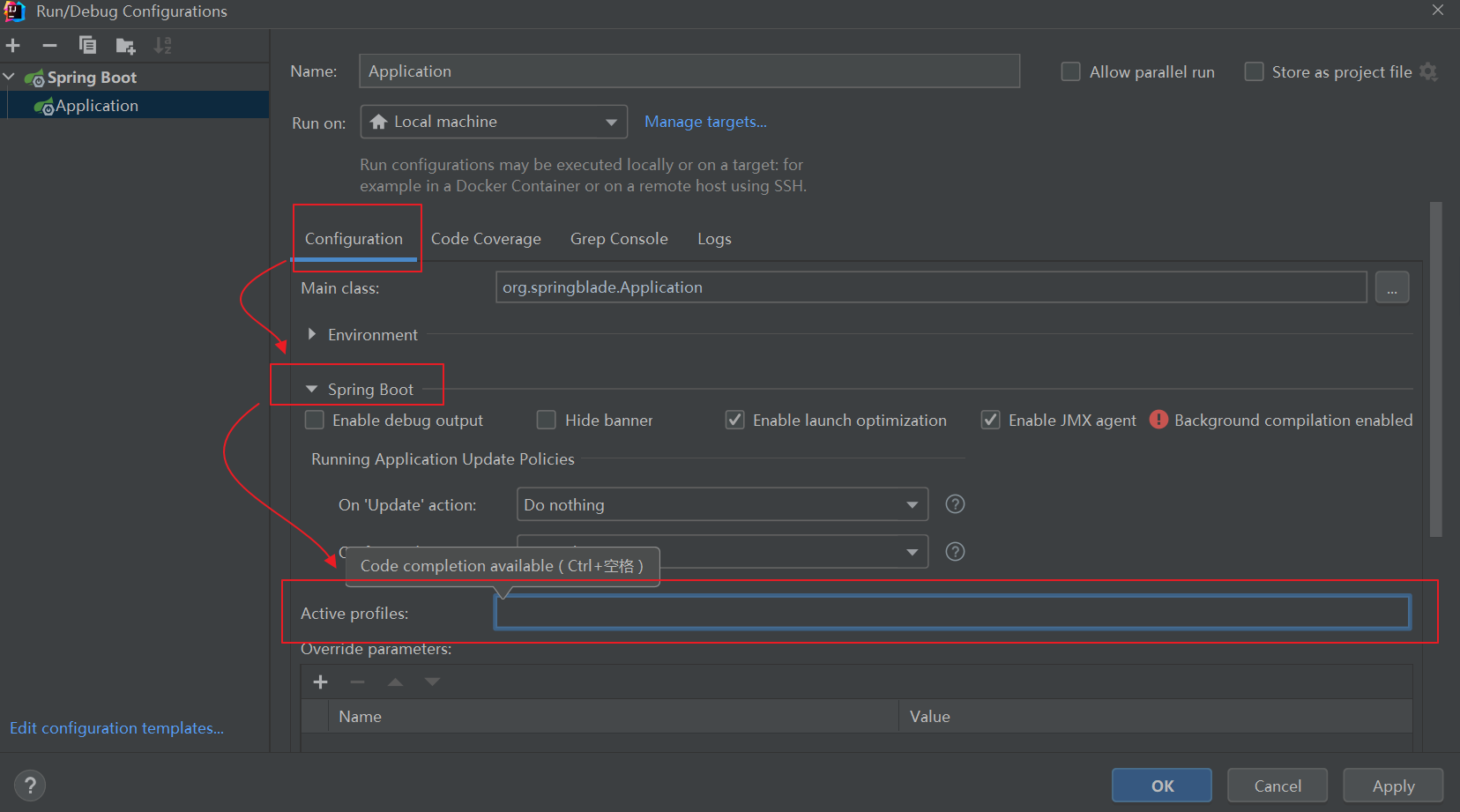
Task: Move override parameter up
Action: coord(395,682)
